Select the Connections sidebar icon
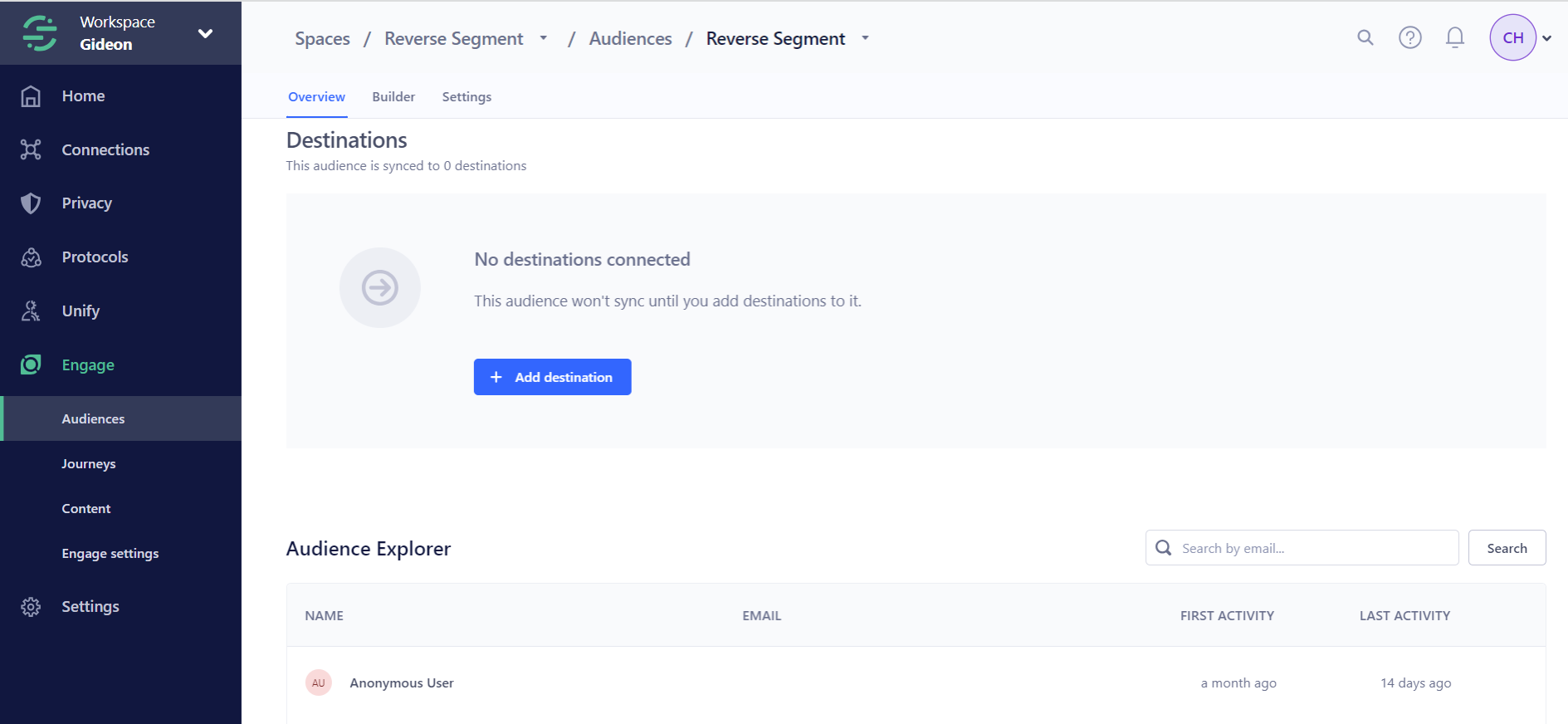The image size is (1568, 724). pyautogui.click(x=31, y=149)
